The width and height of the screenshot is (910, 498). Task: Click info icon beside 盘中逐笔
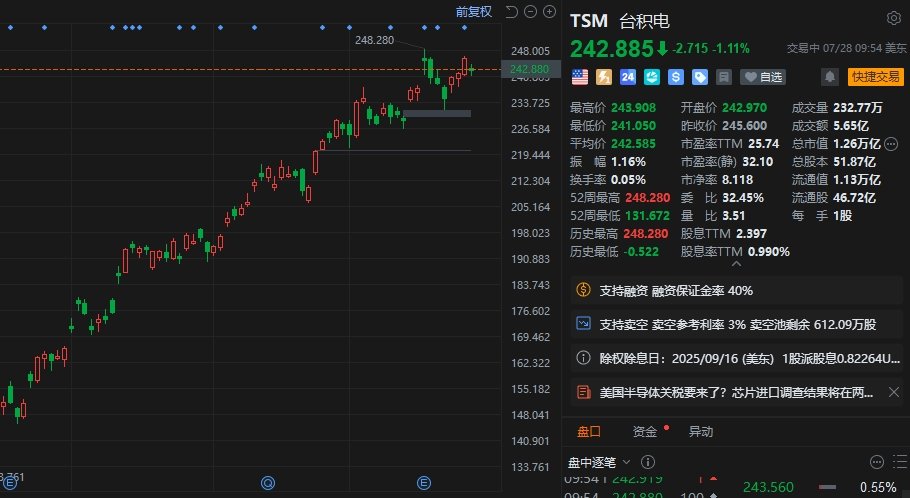click(648, 462)
